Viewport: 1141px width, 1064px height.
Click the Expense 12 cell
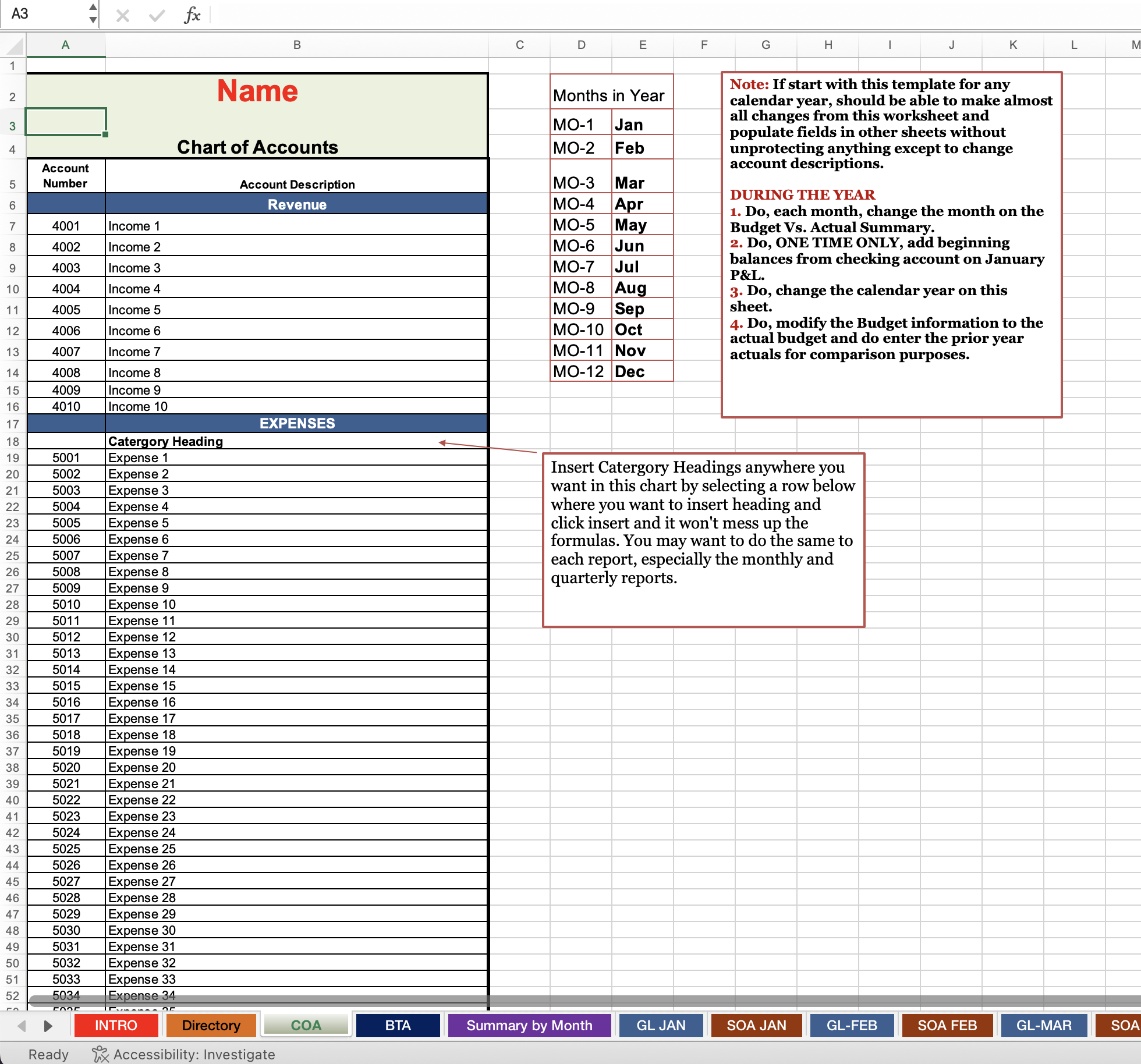(x=297, y=637)
